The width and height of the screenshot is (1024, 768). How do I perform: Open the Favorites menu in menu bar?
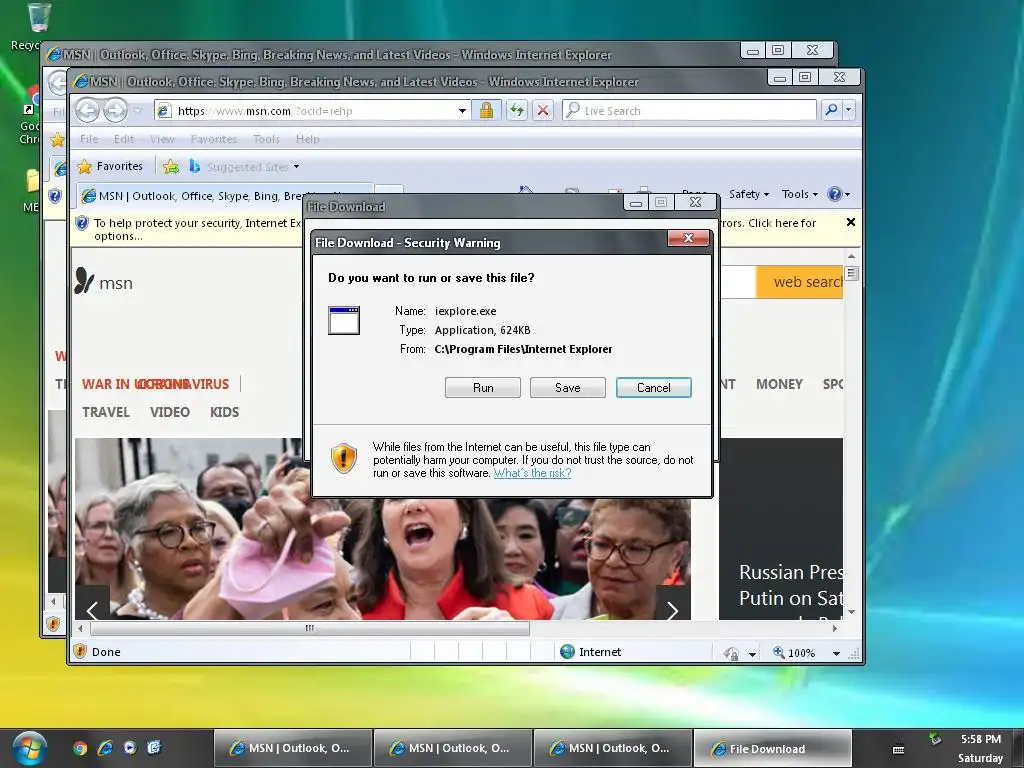point(214,139)
